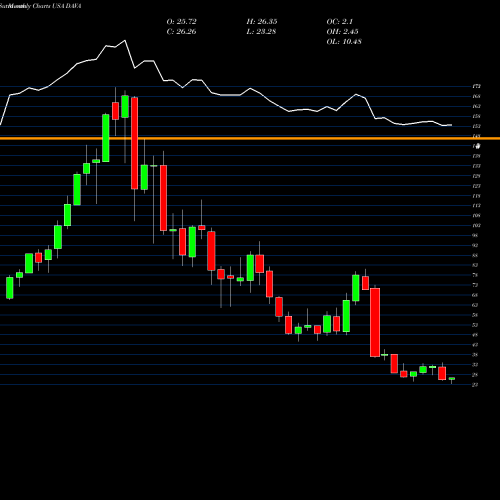Click the peak of the white moving average line
This screenshot has height=500, width=500.
click(x=125, y=40)
